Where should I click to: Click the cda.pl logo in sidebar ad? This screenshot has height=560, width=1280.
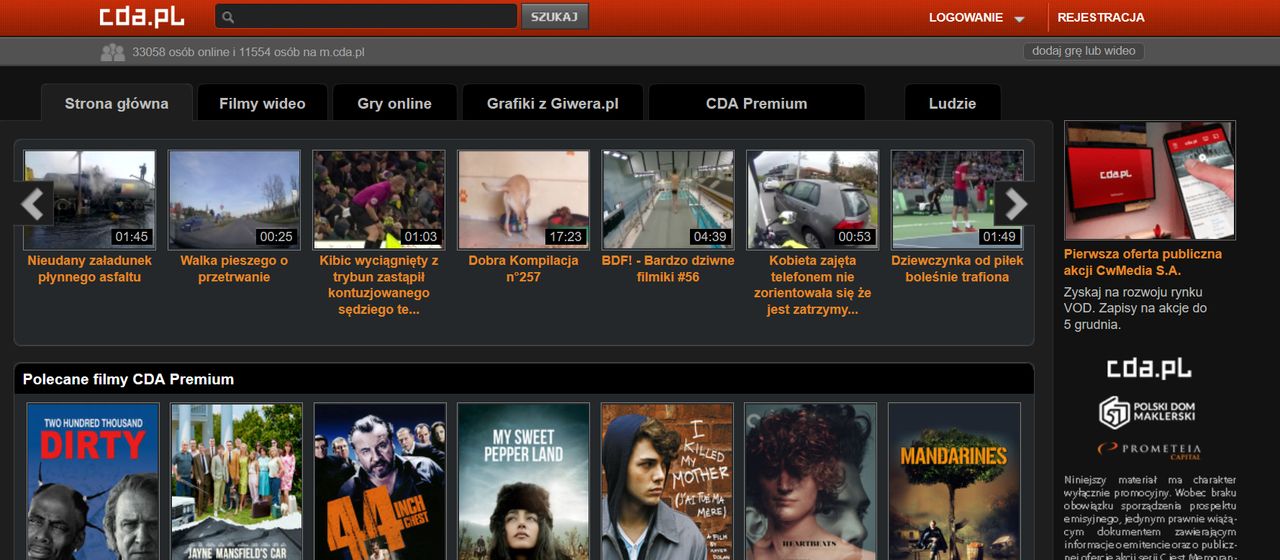1149,369
